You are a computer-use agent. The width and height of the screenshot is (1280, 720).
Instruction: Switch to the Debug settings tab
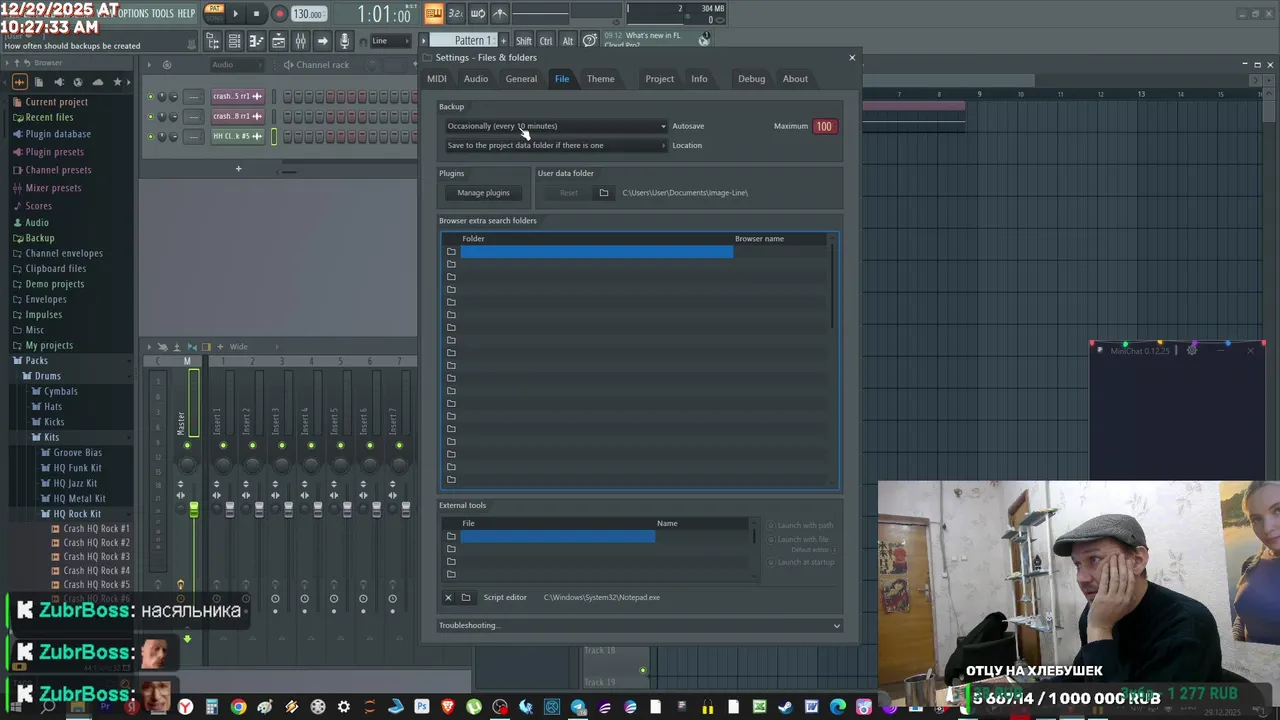coord(751,79)
